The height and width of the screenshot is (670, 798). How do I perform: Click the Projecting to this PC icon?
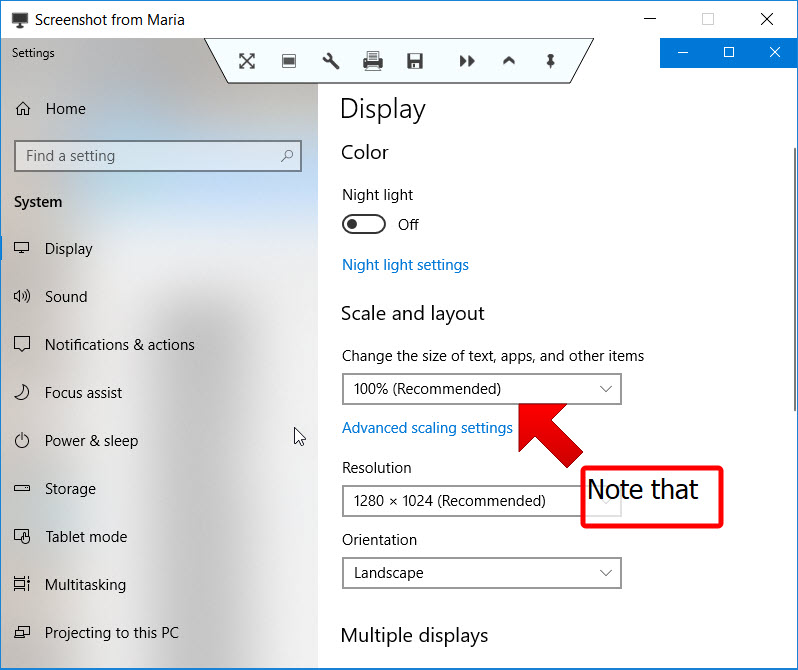click(22, 632)
